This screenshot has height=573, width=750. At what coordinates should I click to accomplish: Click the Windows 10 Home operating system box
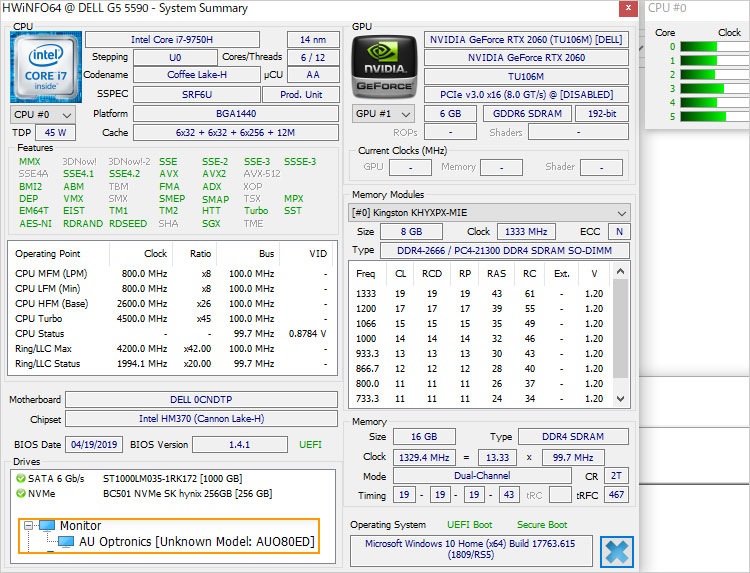click(471, 550)
